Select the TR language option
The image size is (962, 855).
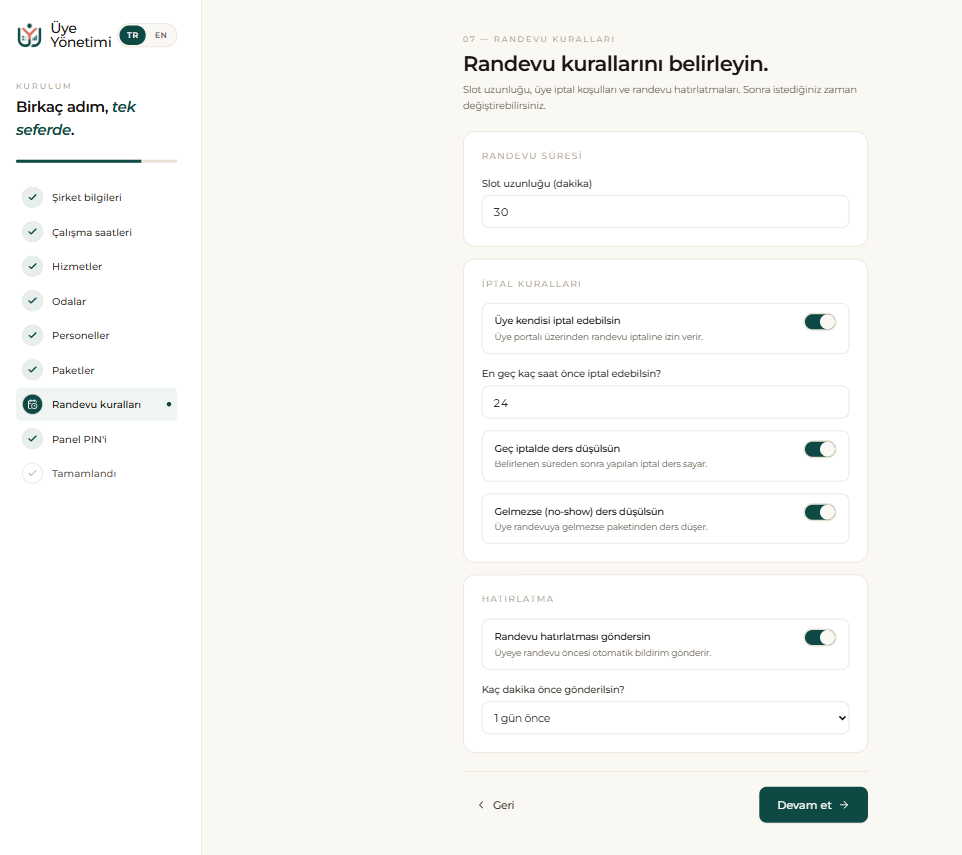coord(133,35)
